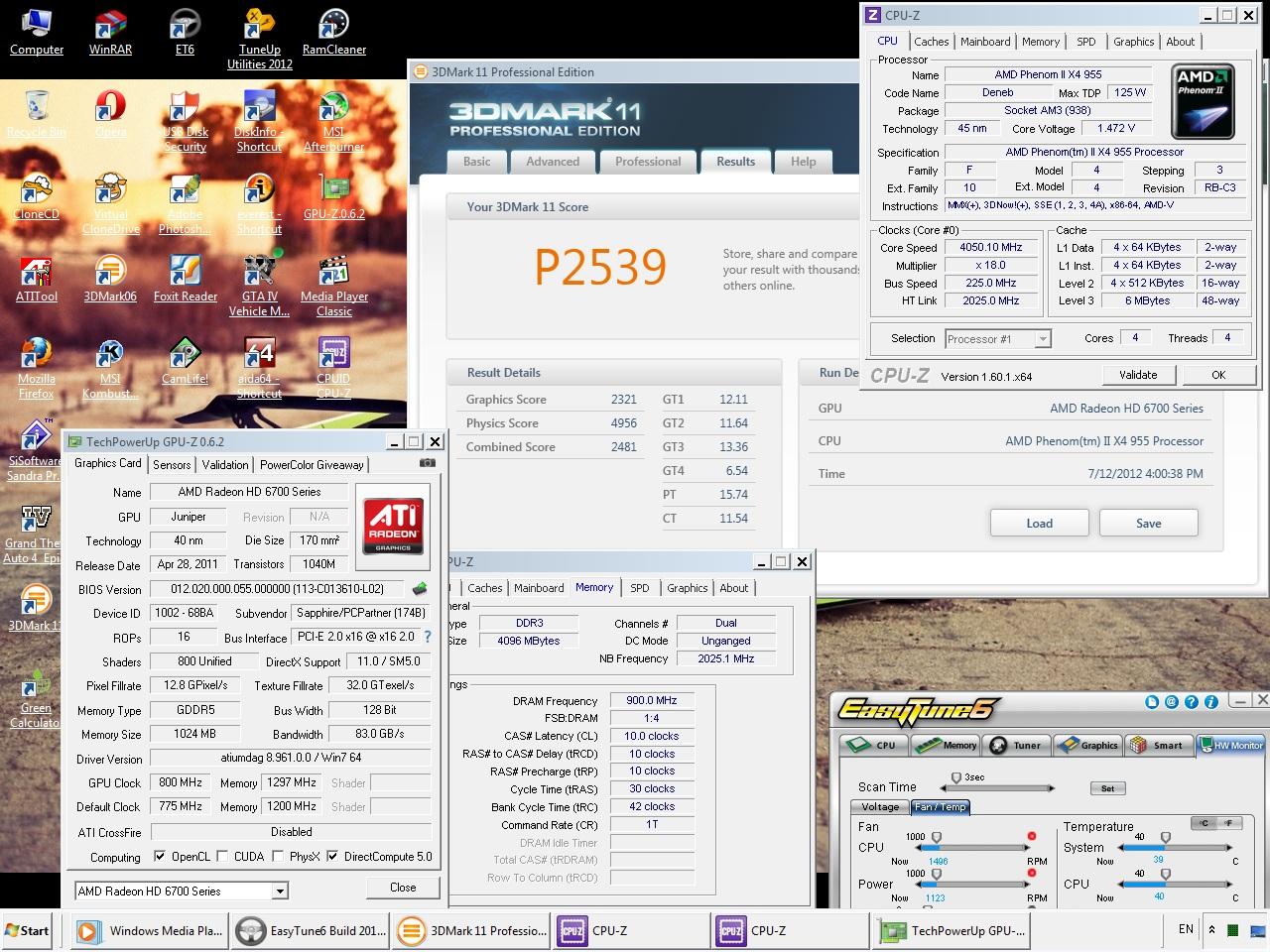The image size is (1270, 952).
Task: Toggle the OpenCL checkbox in GPU-Z
Action: (x=160, y=856)
